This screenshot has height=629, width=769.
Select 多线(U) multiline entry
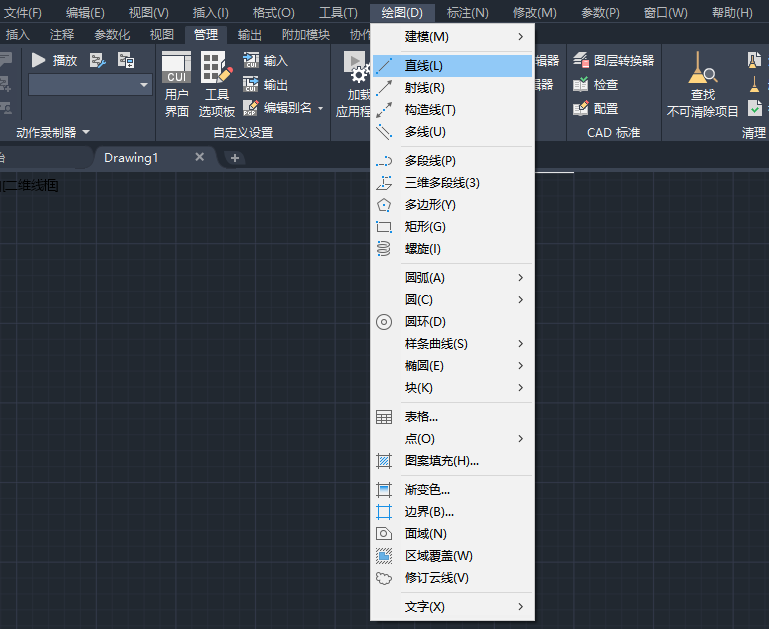point(452,132)
